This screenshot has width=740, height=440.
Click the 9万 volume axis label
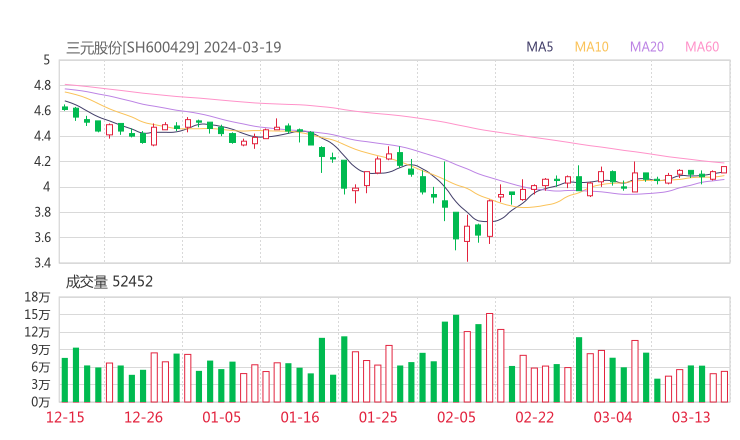41,350
